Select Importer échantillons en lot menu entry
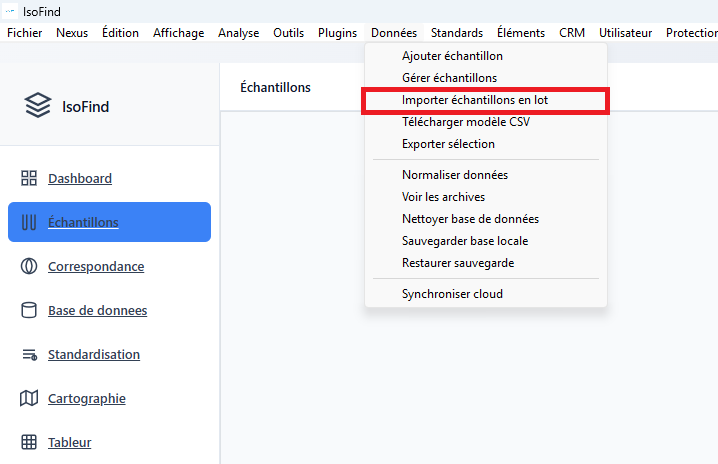 [x=474, y=100]
